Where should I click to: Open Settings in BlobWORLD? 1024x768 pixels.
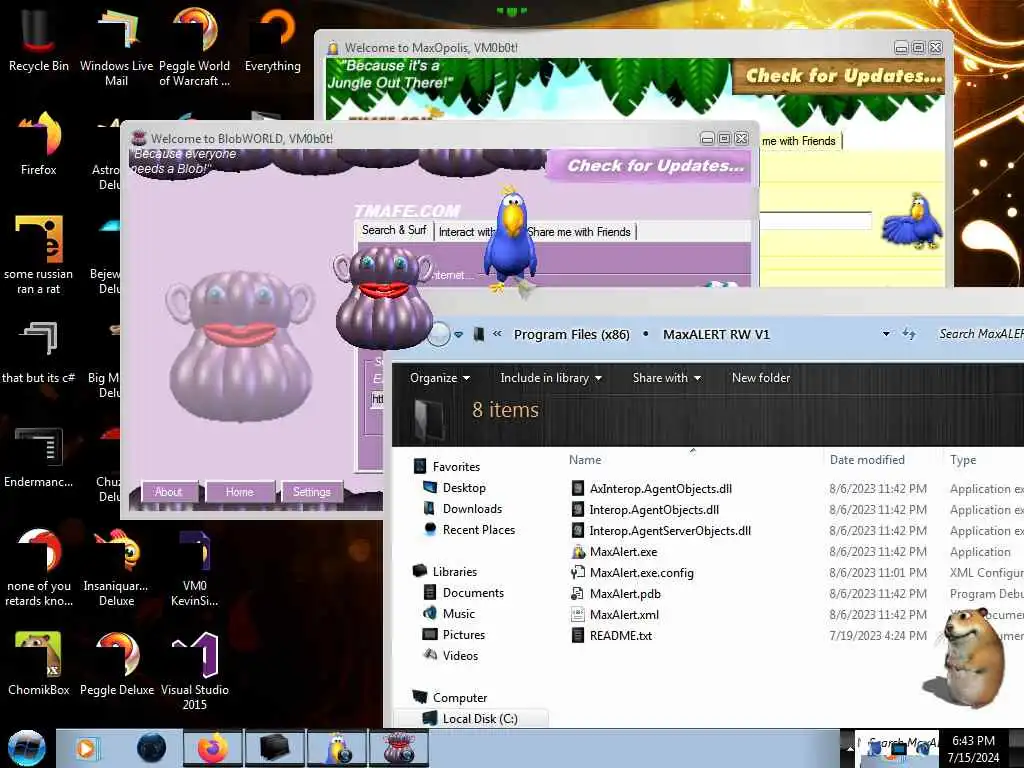pos(312,492)
